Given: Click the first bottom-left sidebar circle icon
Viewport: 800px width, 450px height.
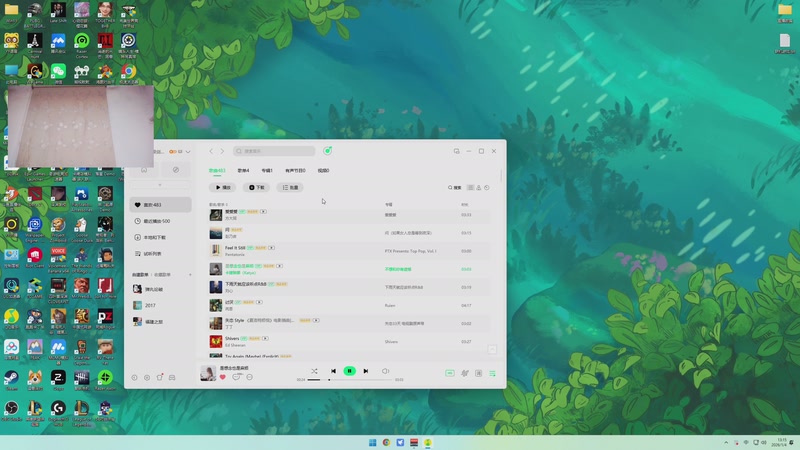Looking at the screenshot, I should coord(134,378).
